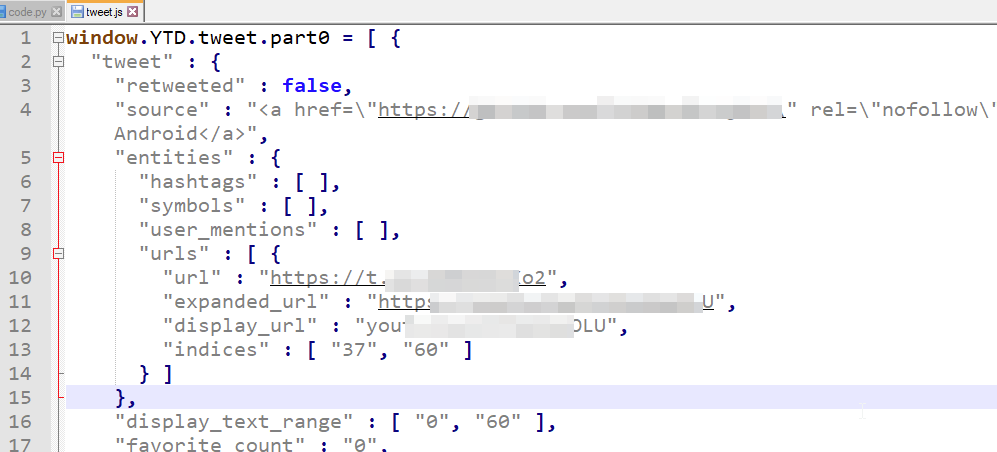Close the code.py tab
This screenshot has height=452, width=997.
coord(56,11)
